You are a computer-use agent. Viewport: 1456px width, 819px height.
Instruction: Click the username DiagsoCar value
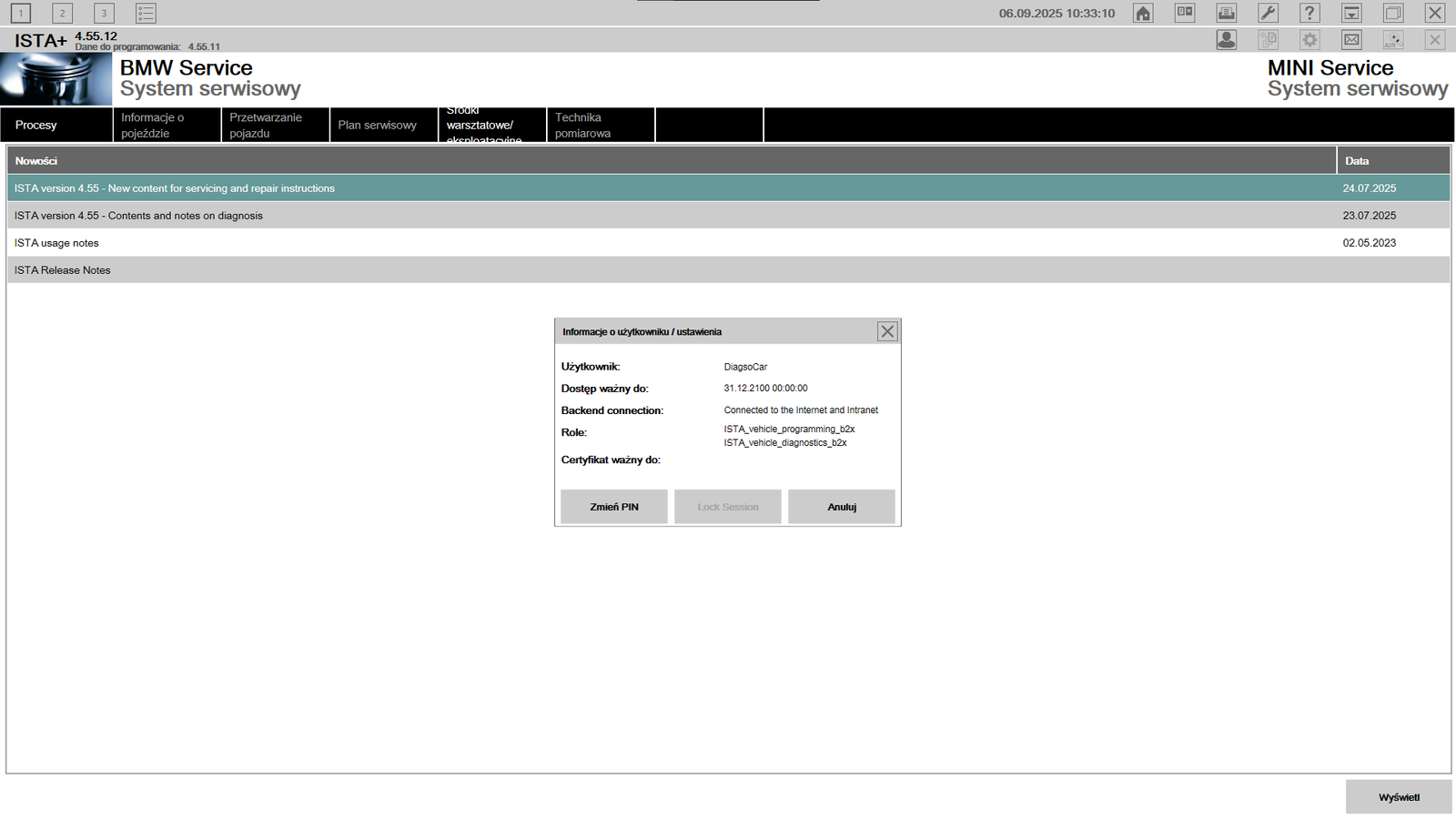pos(745,367)
